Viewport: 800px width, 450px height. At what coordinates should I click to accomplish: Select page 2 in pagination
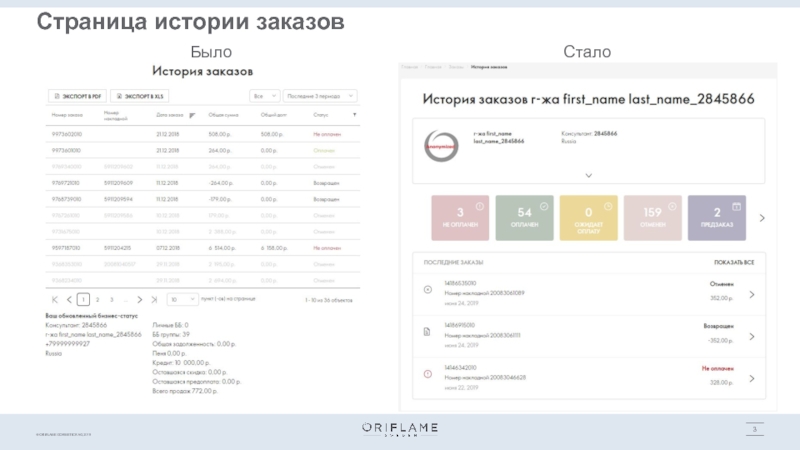97,299
